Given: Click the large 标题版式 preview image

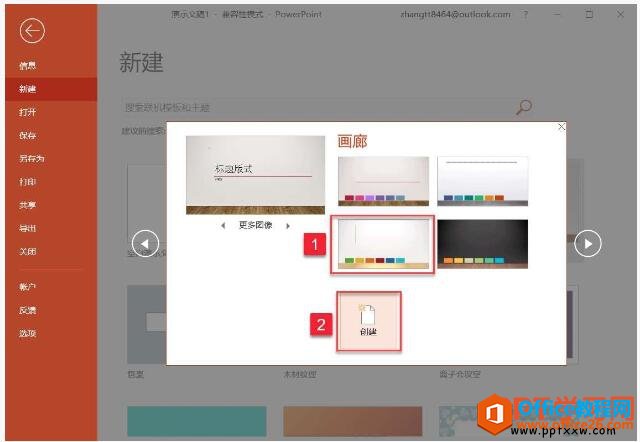Looking at the screenshot, I should tap(256, 175).
